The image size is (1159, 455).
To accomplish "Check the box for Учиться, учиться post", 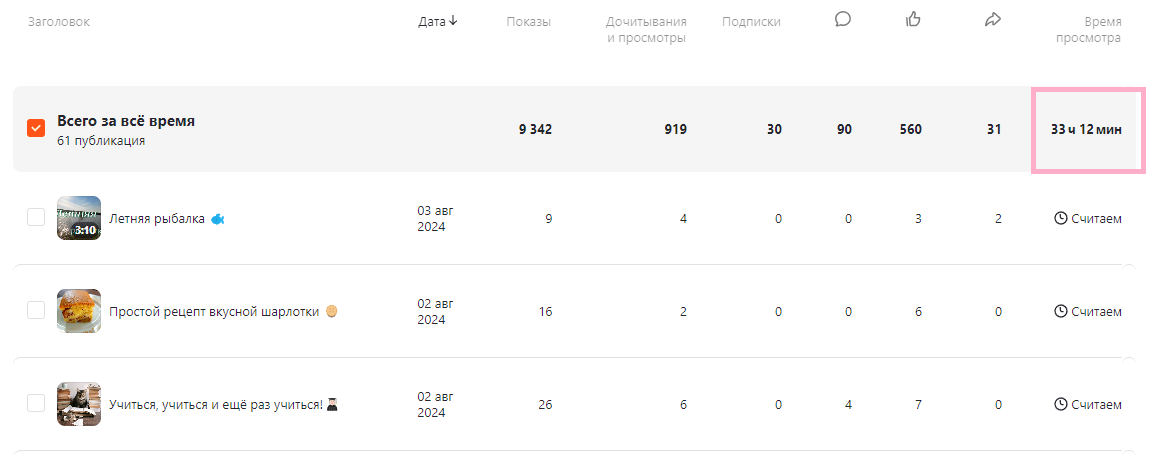I will click(x=36, y=403).
